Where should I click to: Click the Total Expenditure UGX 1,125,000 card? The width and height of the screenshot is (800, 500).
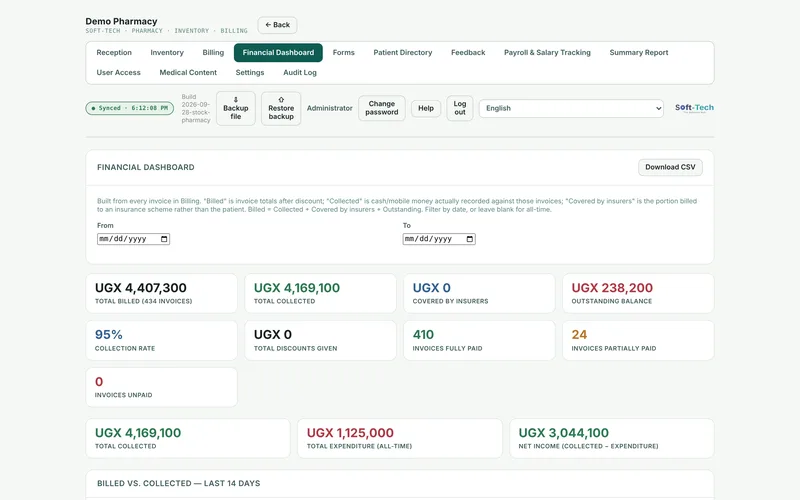400,438
